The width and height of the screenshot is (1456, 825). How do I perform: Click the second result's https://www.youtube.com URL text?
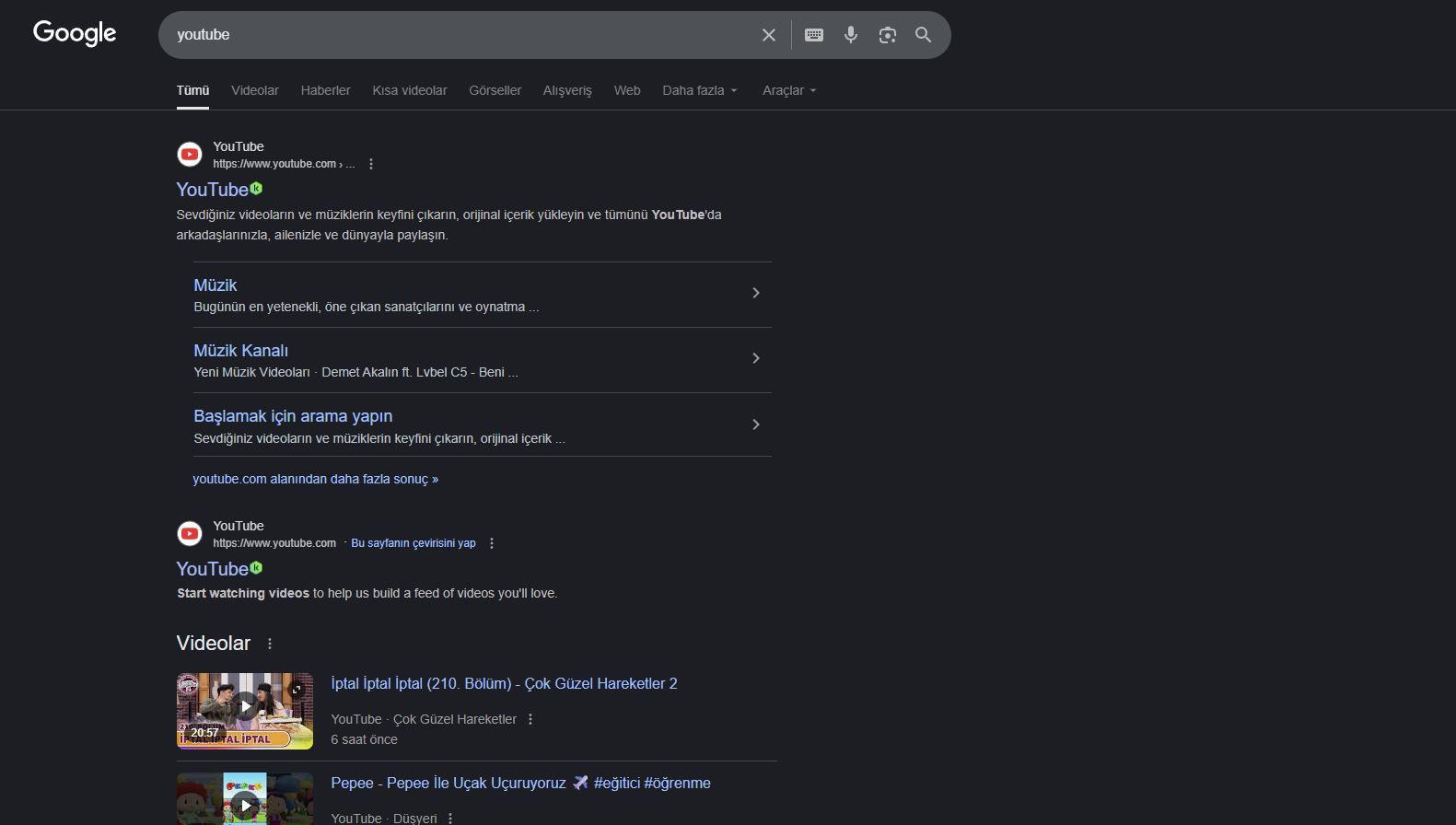coord(274,543)
